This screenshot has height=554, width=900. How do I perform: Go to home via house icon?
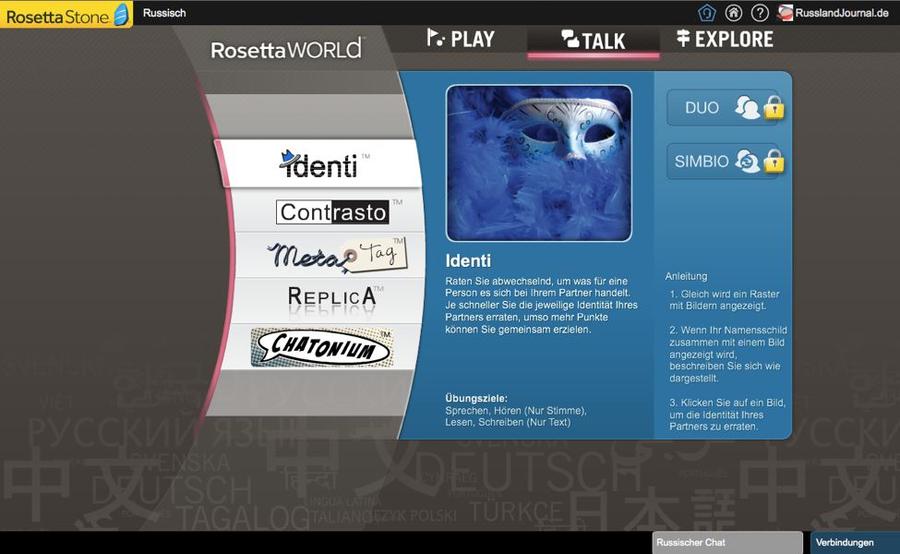point(733,13)
